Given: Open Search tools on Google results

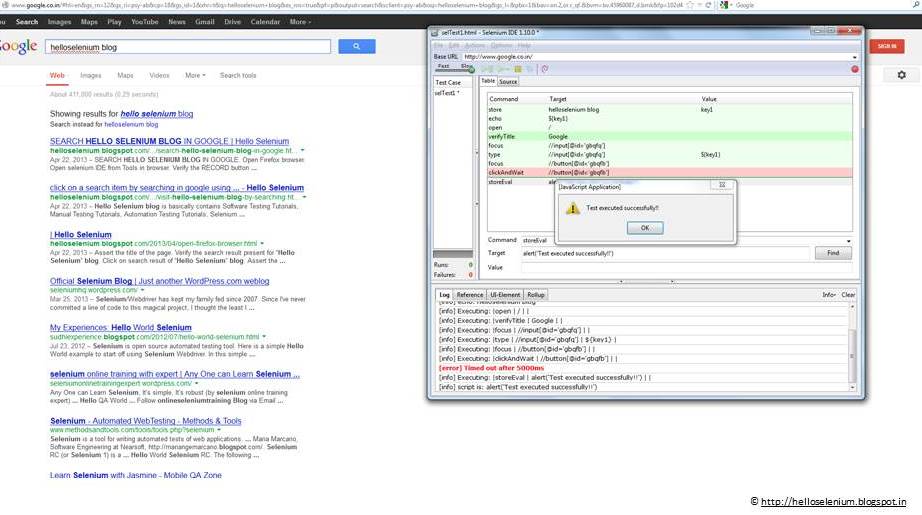Looking at the screenshot, I should (x=238, y=75).
